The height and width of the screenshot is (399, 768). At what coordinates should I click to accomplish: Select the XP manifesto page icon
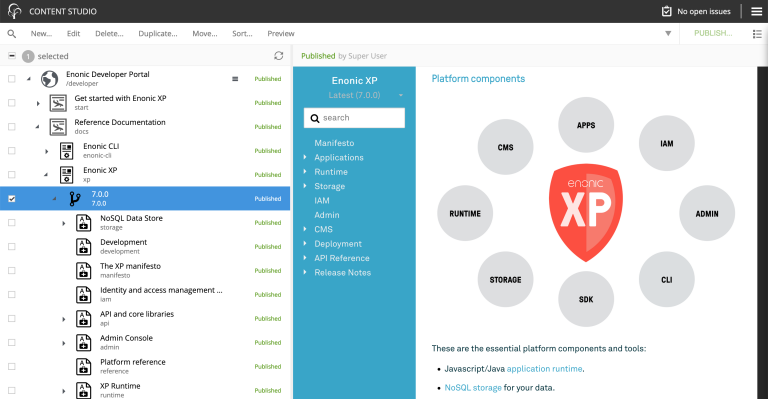click(84, 271)
